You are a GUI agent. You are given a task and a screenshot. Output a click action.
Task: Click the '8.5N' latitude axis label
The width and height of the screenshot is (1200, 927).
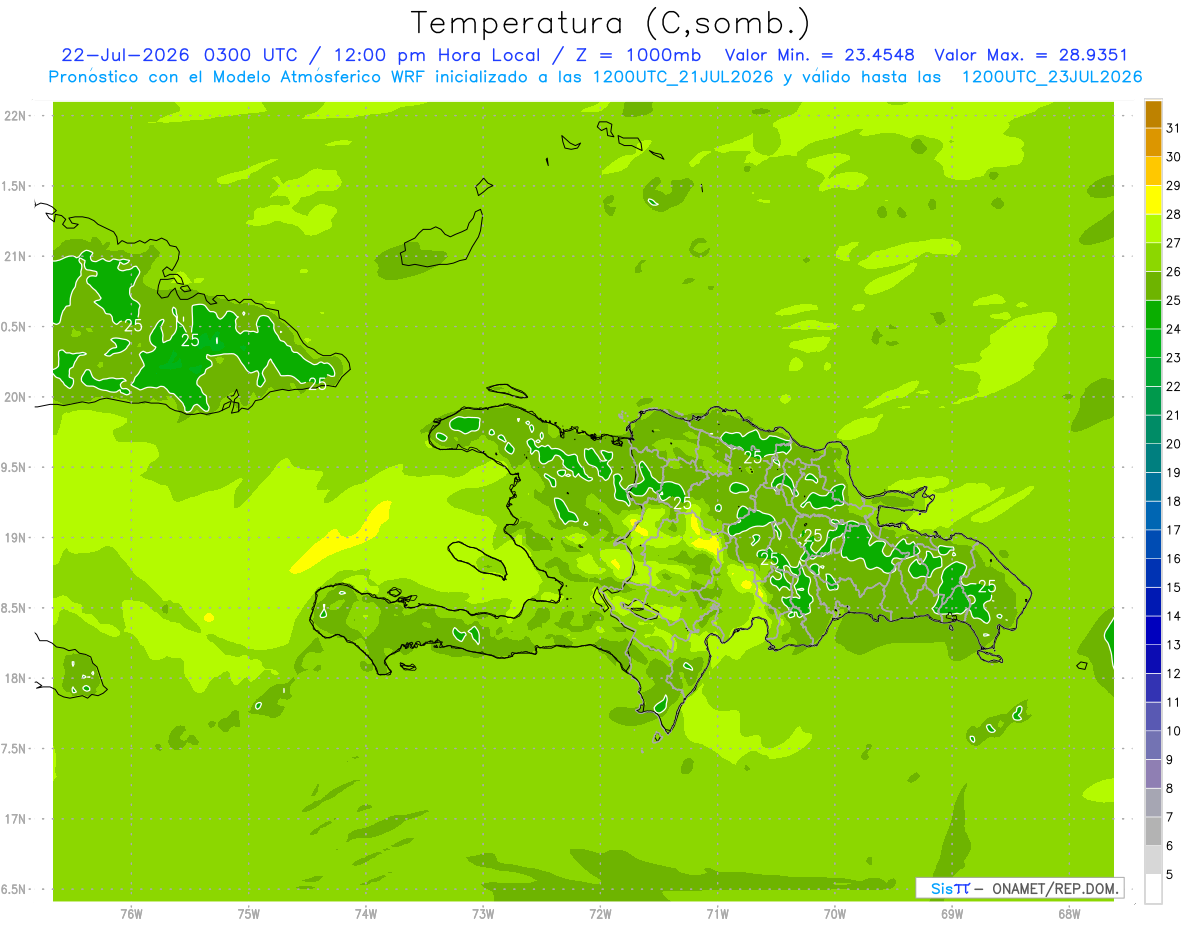coord(15,608)
